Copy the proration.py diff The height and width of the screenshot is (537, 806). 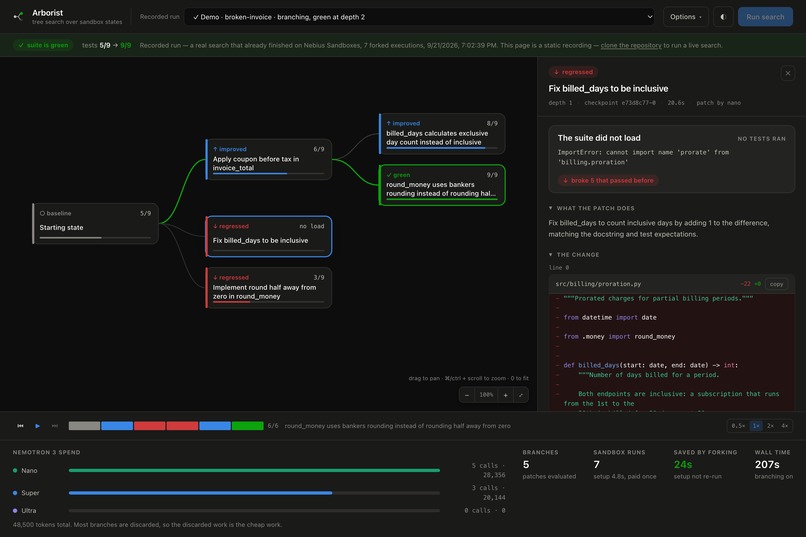tap(776, 284)
